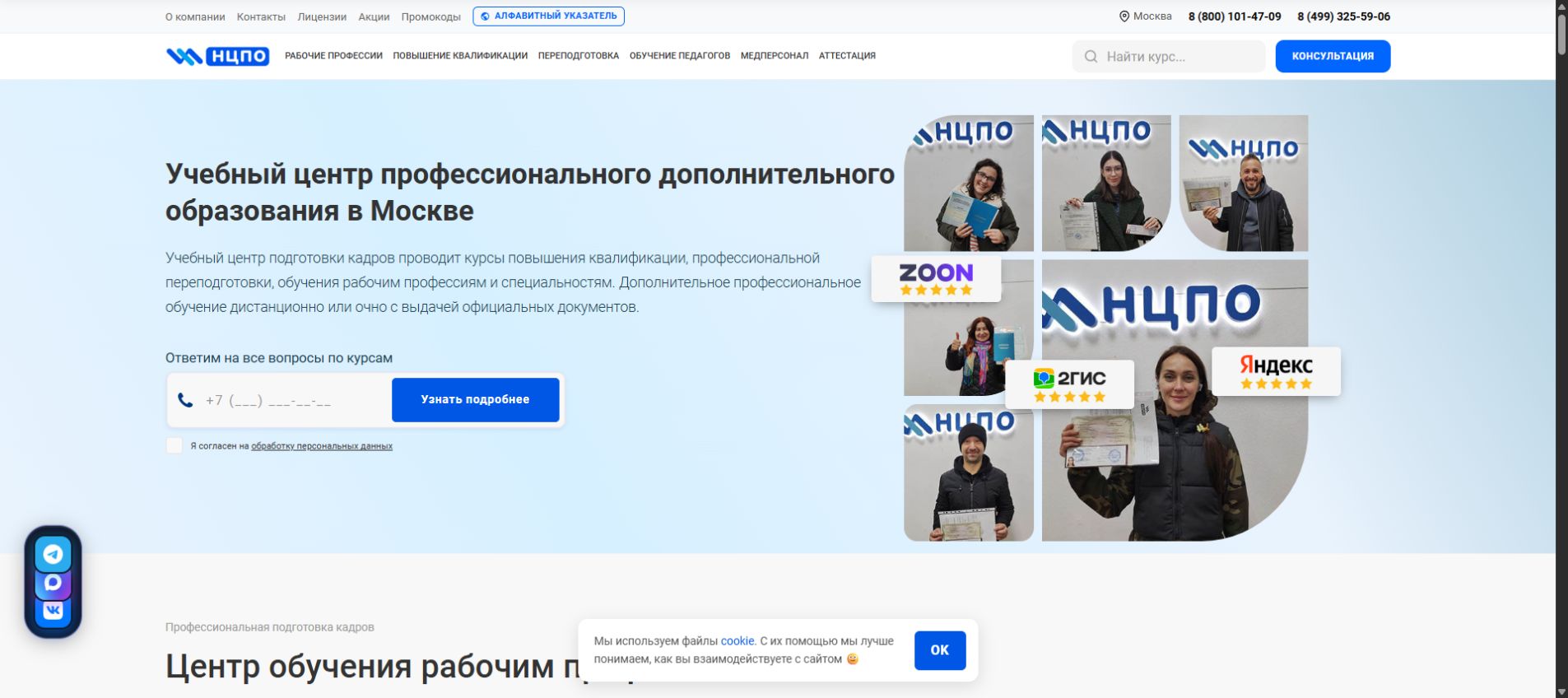Open the Telegram chat icon
Viewport: 1568px width, 698px height.
(x=53, y=555)
